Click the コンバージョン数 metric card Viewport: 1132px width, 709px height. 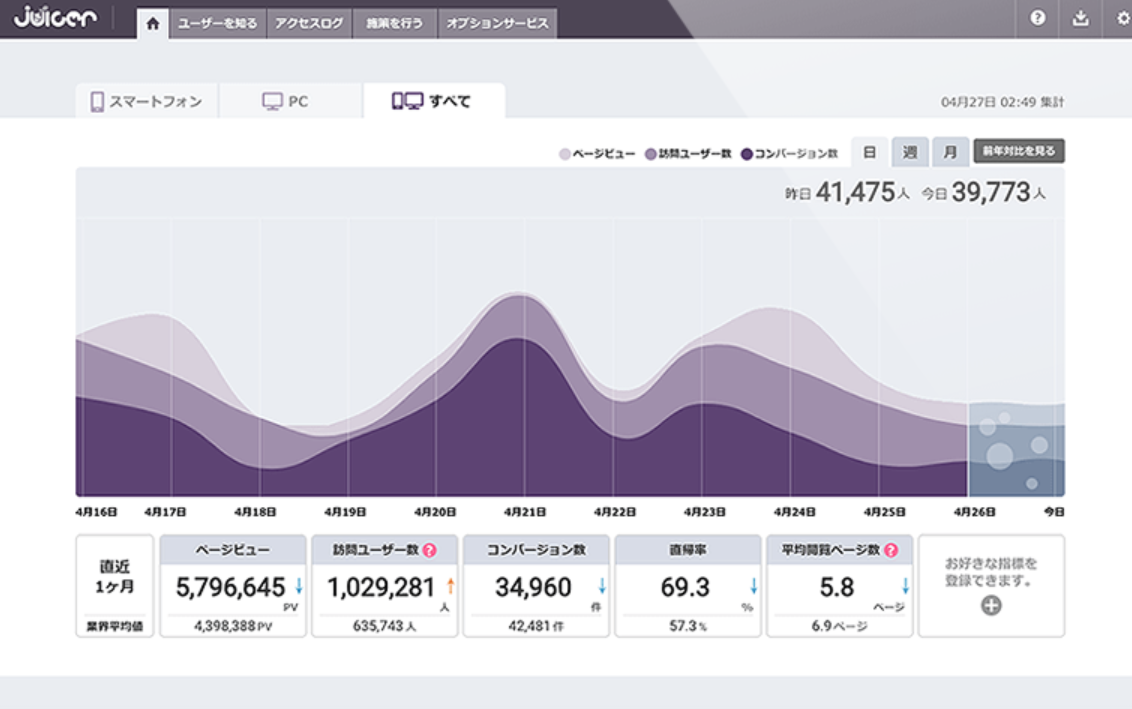[536, 587]
